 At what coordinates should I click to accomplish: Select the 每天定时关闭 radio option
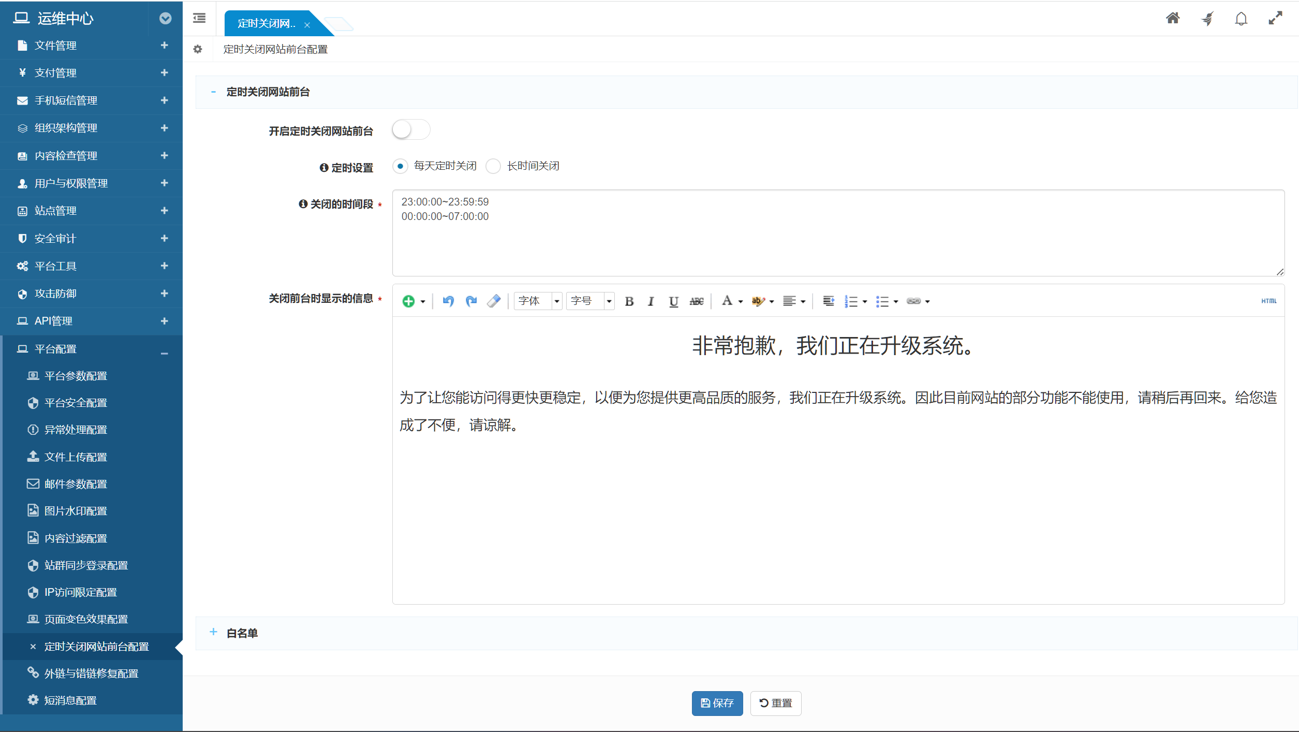400,166
